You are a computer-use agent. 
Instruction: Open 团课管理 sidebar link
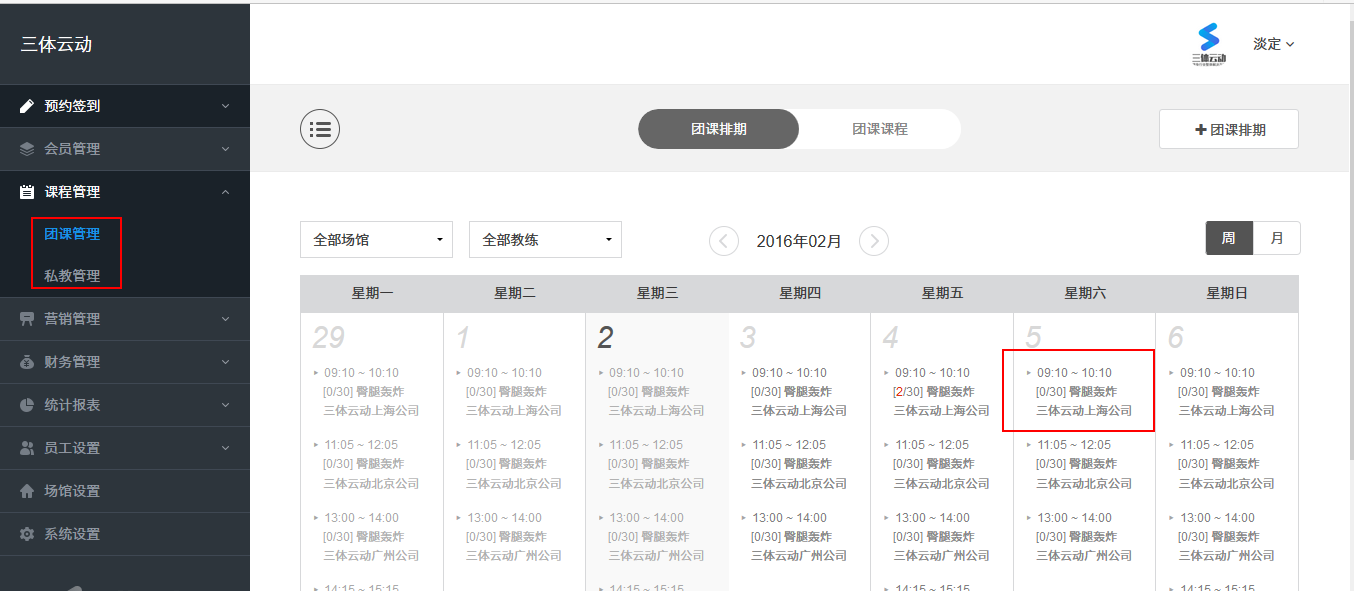(72, 233)
